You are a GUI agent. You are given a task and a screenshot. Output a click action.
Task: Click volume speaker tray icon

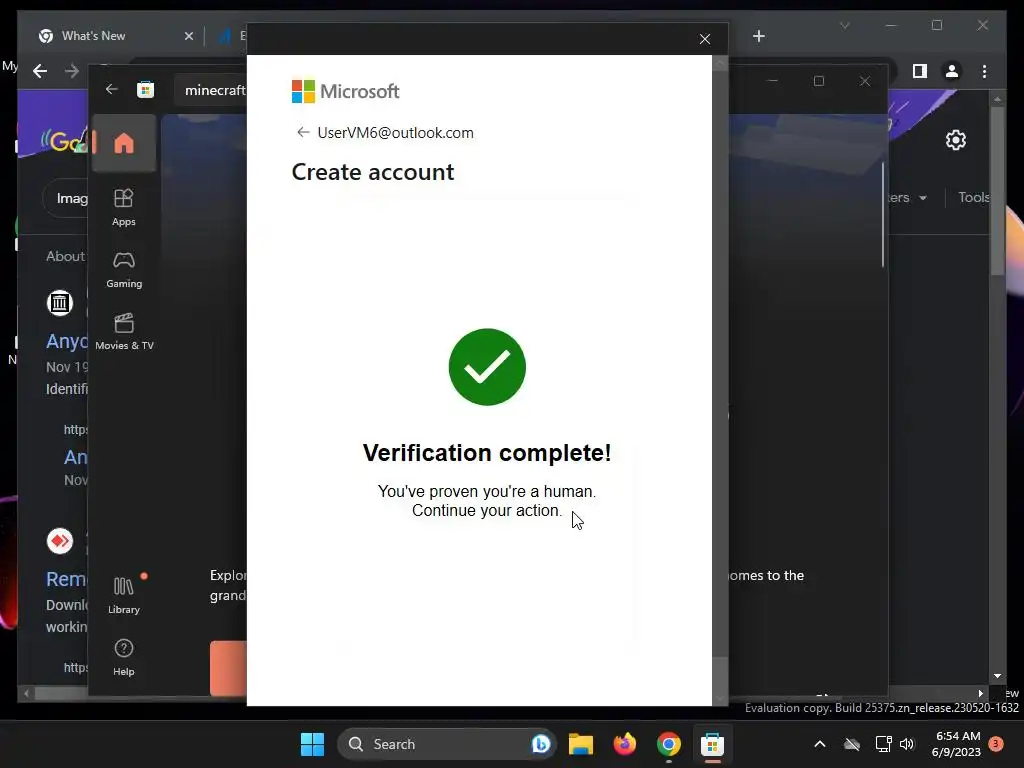[906, 744]
